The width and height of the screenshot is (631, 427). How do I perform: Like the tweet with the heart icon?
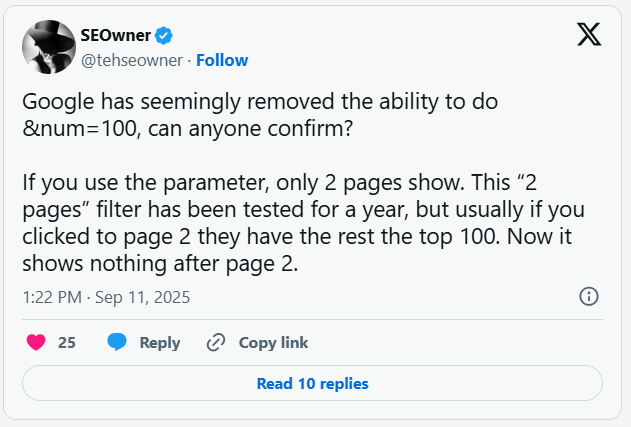coord(36,342)
